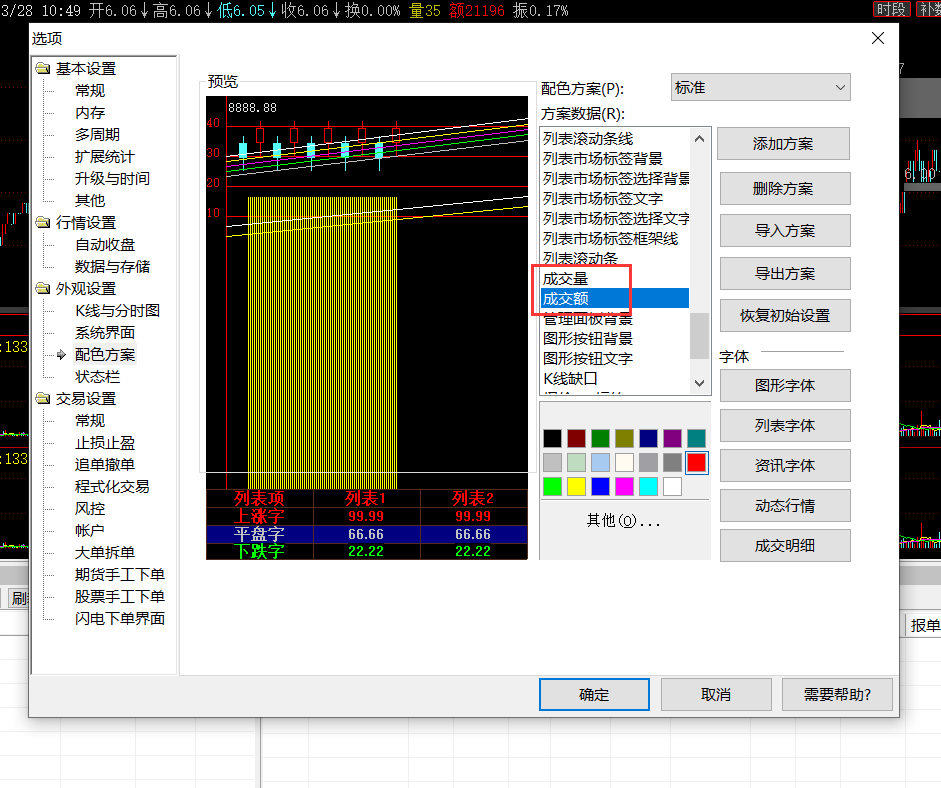Open the K线与分时图 settings page

click(x=118, y=311)
